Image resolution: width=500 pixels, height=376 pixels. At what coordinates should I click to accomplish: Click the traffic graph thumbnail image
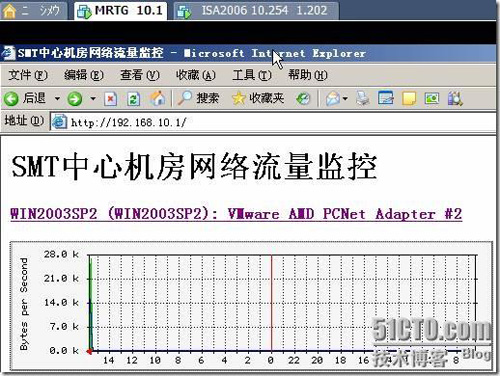[x=251, y=306]
